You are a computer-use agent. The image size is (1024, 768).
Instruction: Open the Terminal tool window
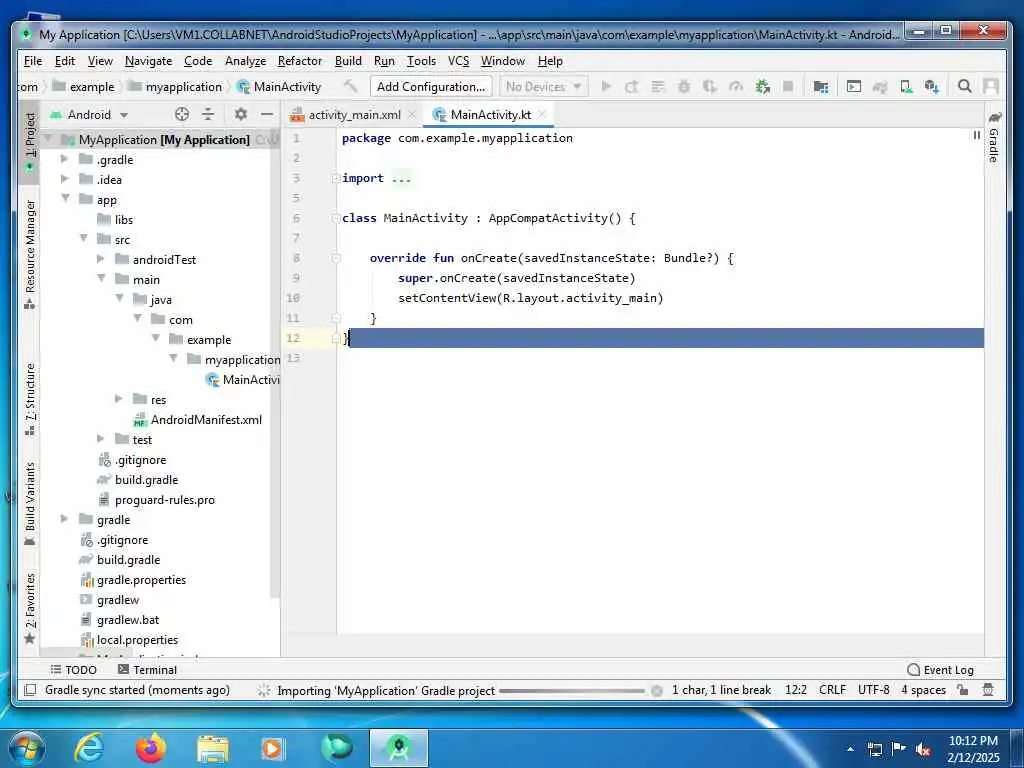pos(147,669)
